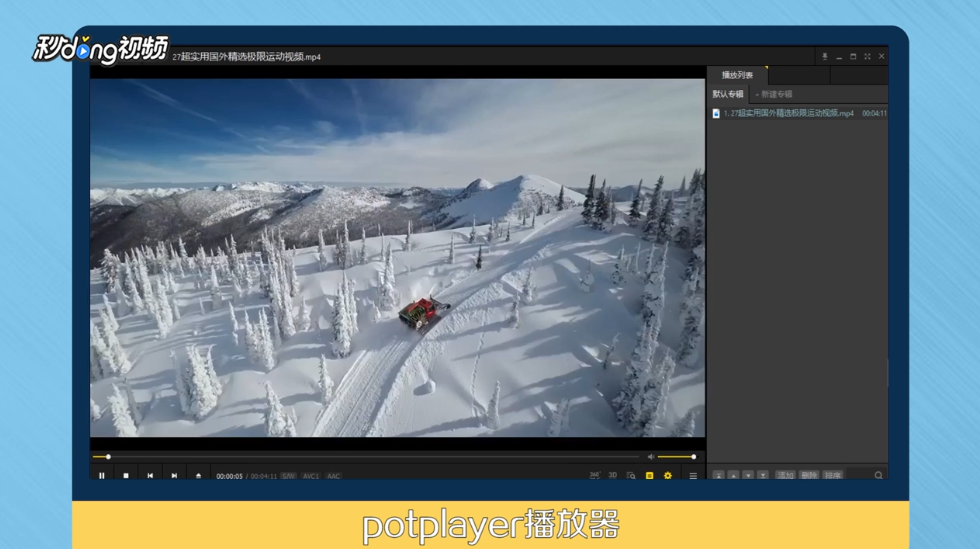980x549 pixels.
Task: Open the yellow settings gear
Action: point(668,476)
